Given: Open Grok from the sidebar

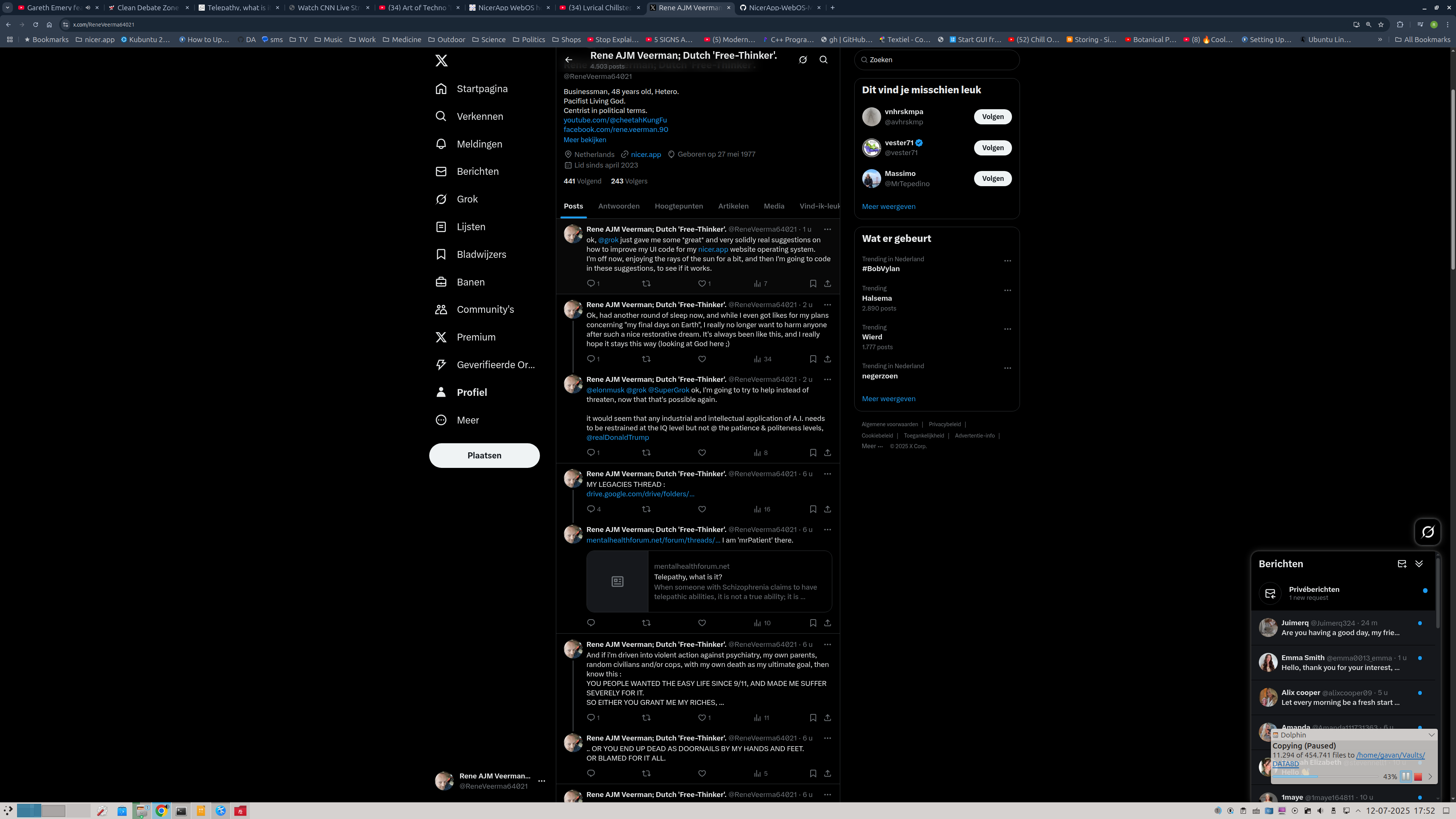Looking at the screenshot, I should (x=457, y=199).
